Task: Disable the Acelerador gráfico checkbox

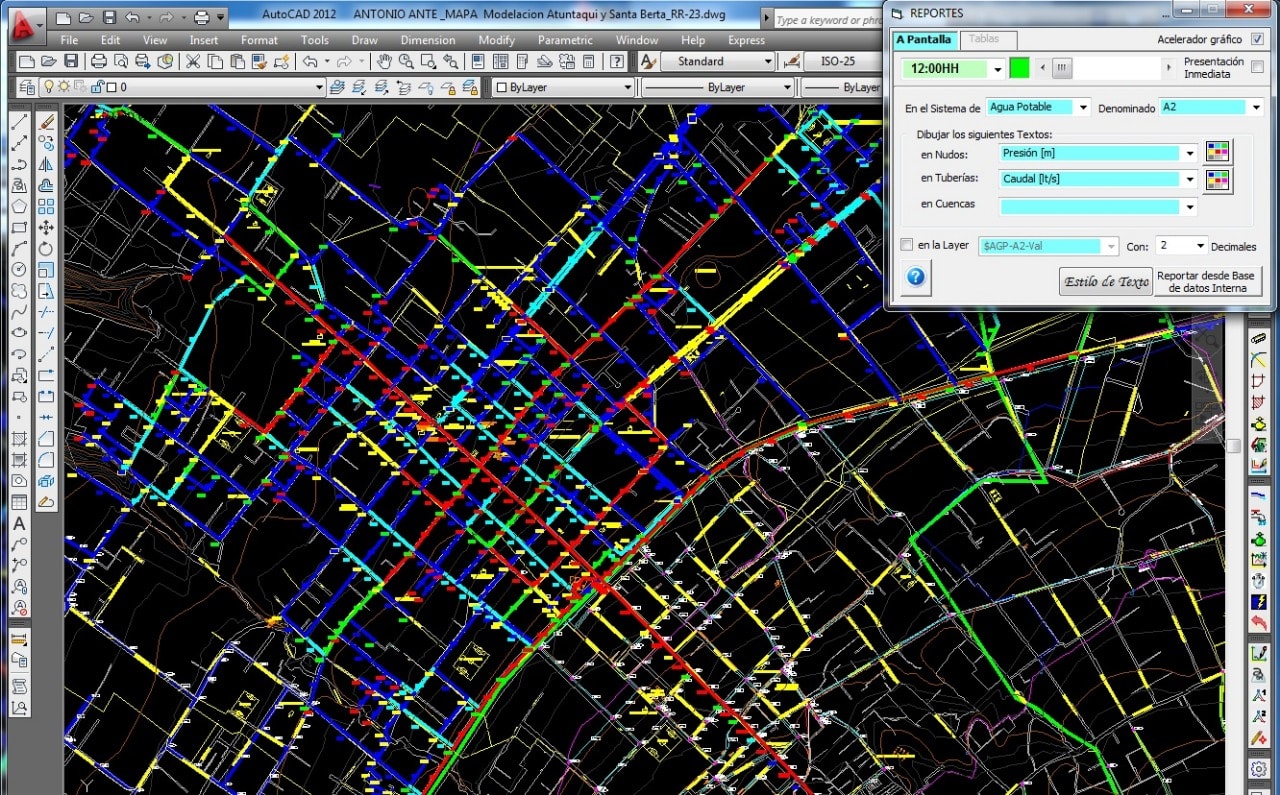Action: pos(1257,40)
